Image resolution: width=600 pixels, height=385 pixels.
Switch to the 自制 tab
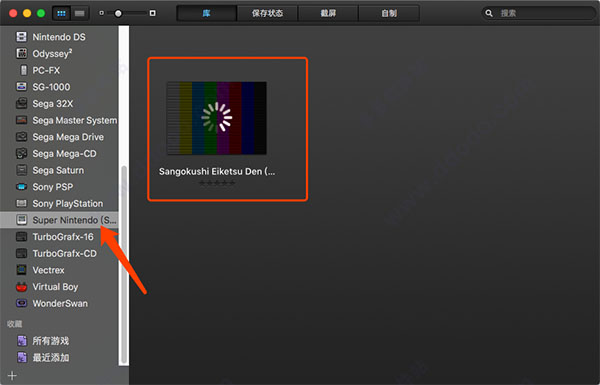pyautogui.click(x=389, y=13)
